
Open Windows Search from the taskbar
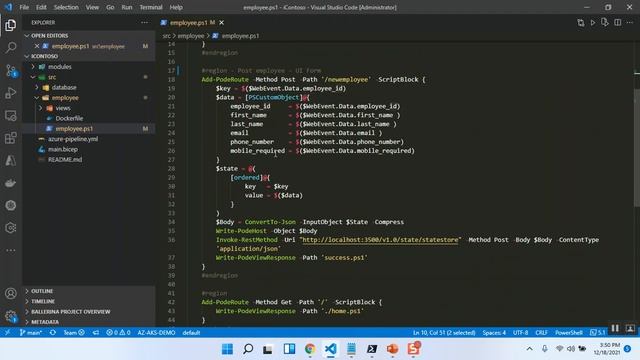[248, 349]
